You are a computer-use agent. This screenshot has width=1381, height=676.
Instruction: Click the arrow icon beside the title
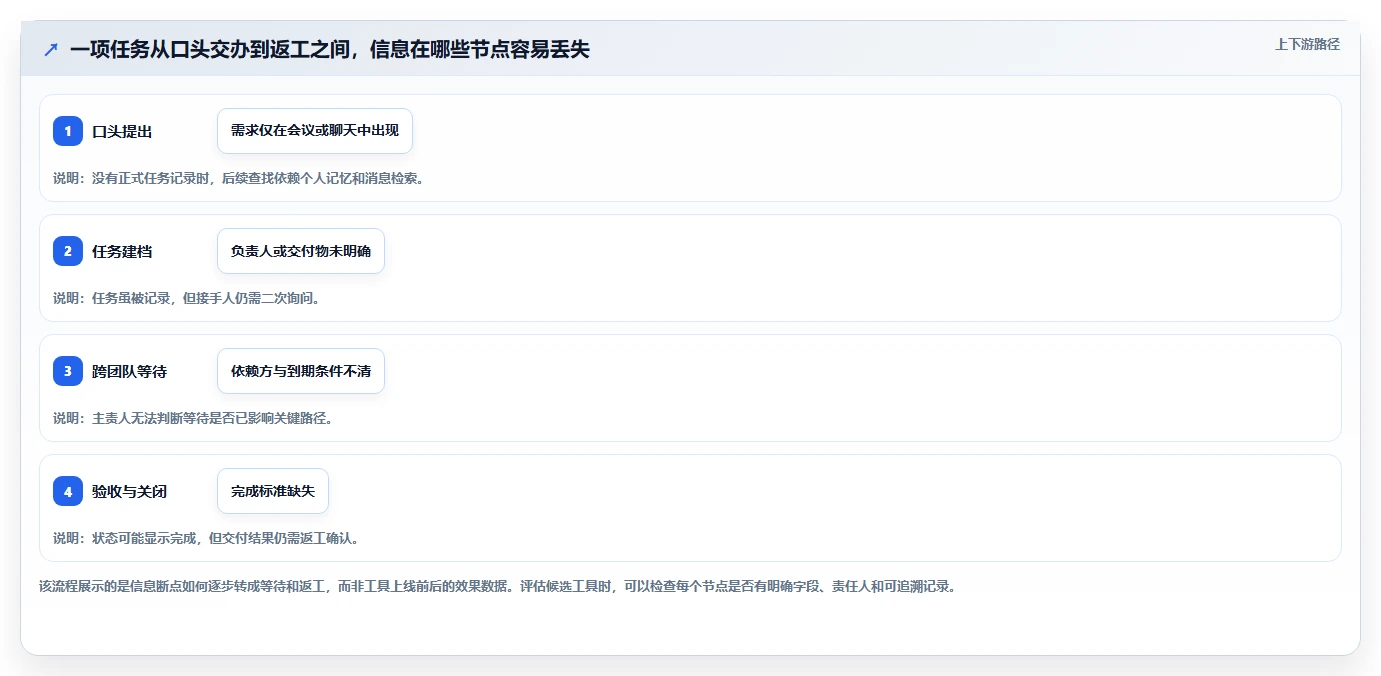(x=51, y=49)
